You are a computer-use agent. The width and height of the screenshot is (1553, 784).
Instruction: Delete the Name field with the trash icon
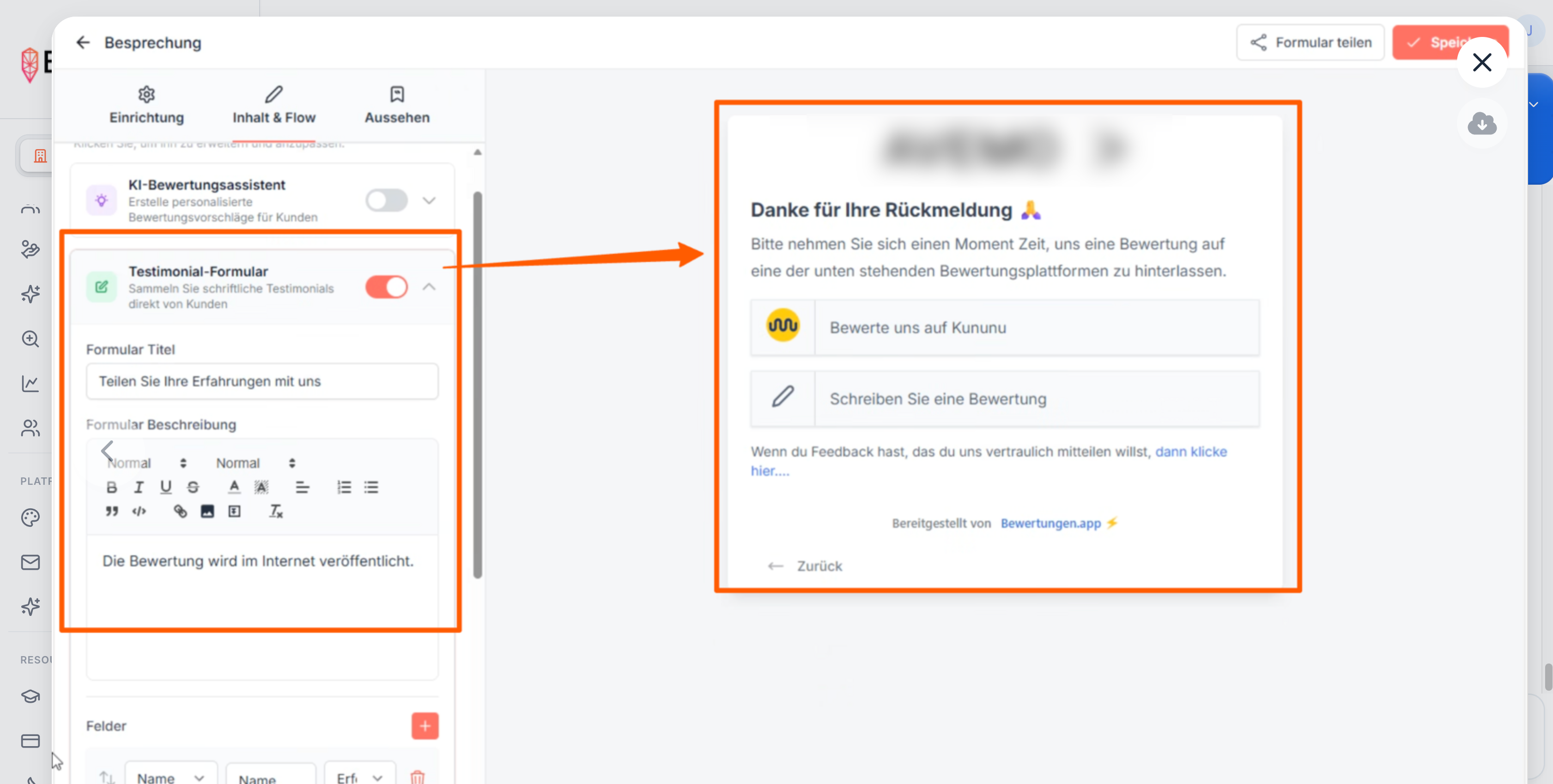click(417, 777)
